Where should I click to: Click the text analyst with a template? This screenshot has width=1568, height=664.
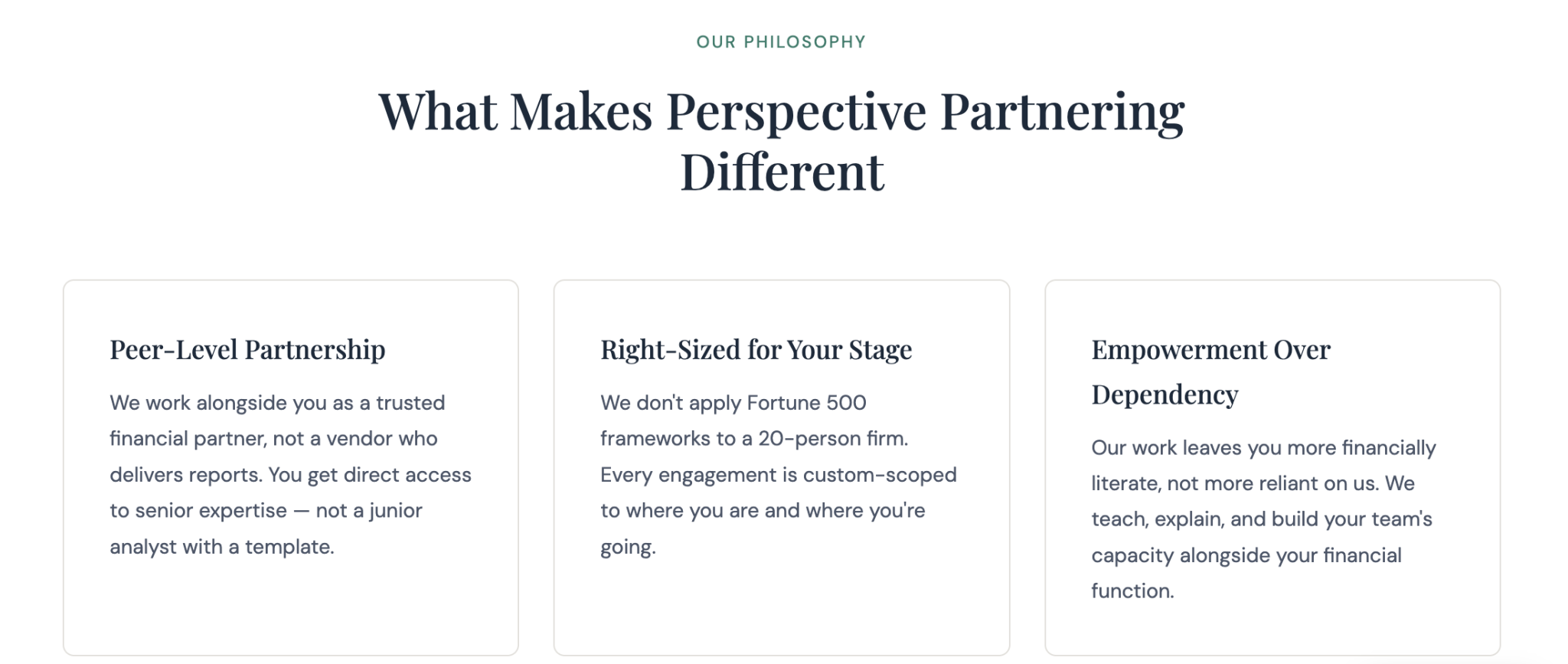tap(222, 547)
